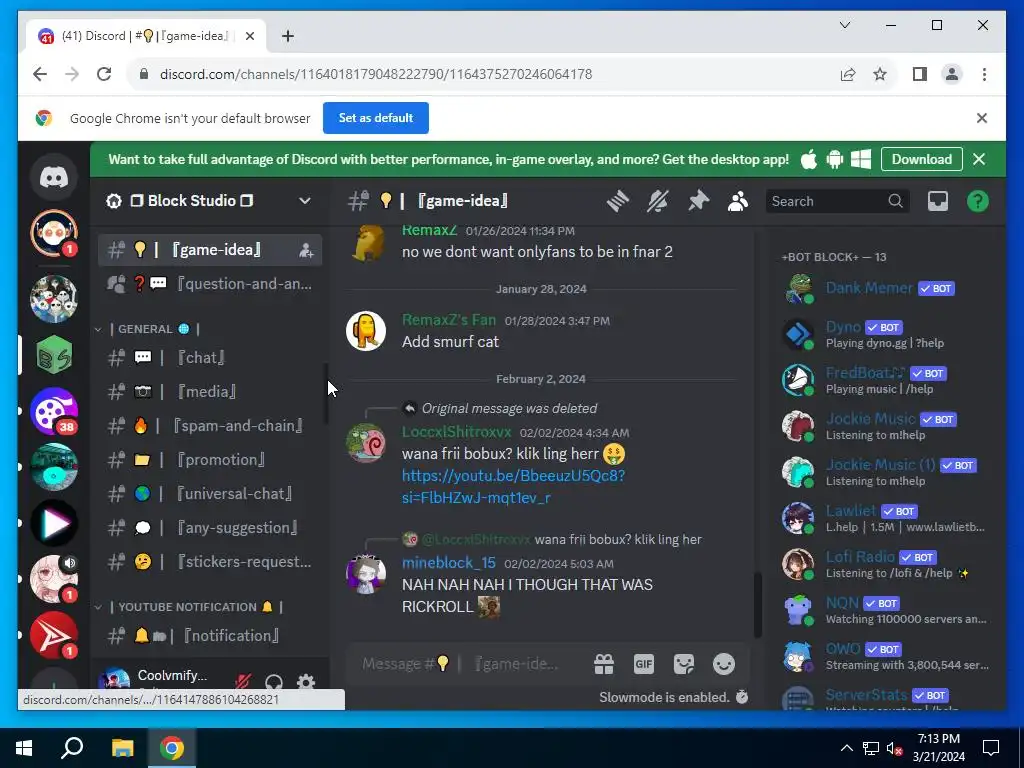Select green BS server icon

click(54, 355)
